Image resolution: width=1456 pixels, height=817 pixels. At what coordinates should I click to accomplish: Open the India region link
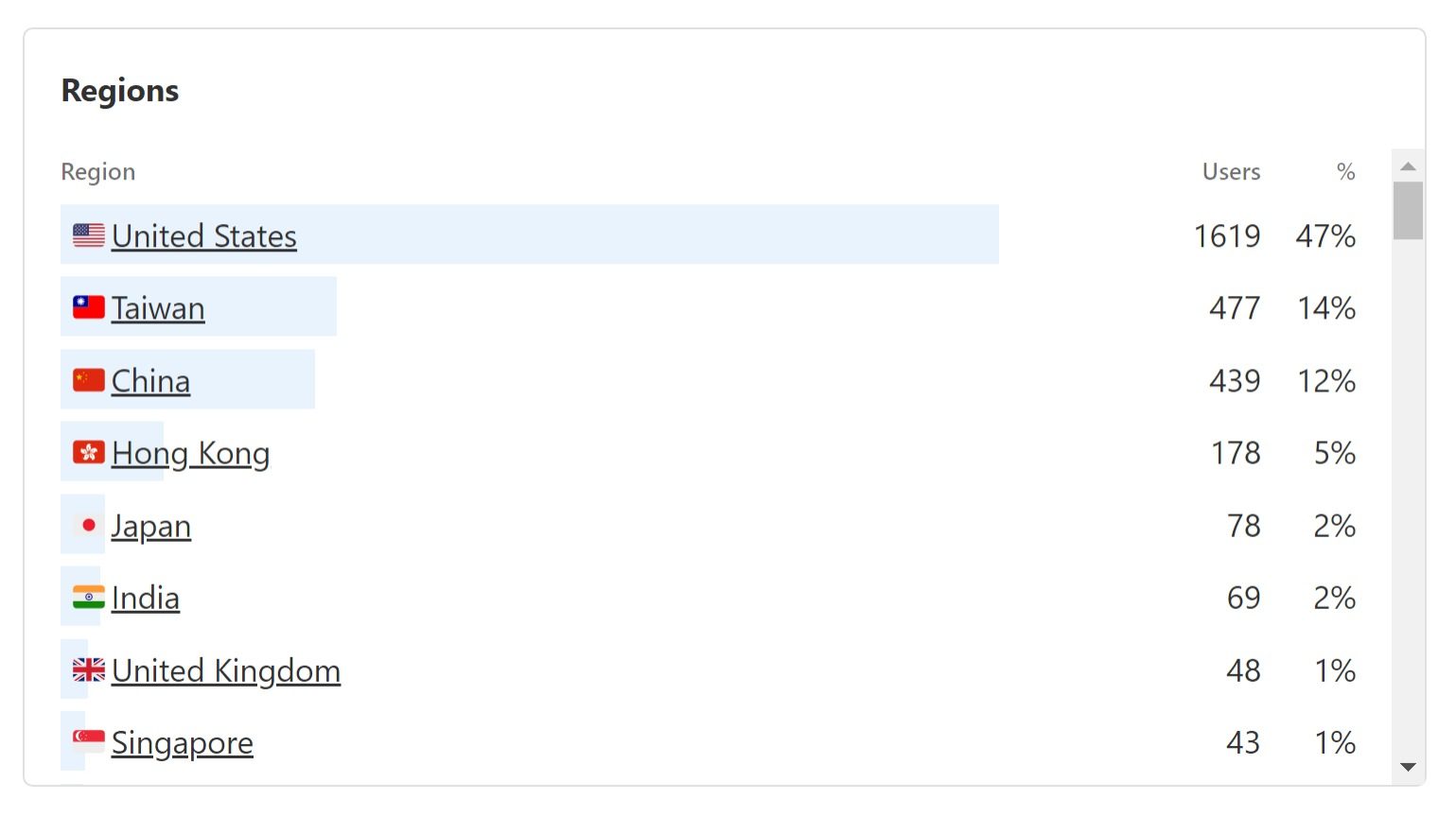tap(146, 599)
